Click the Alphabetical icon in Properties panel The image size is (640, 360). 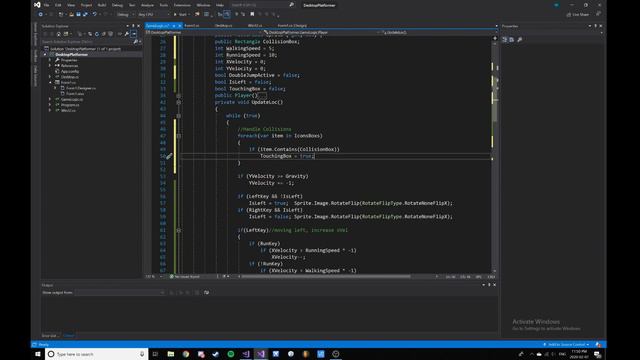pos(511,40)
